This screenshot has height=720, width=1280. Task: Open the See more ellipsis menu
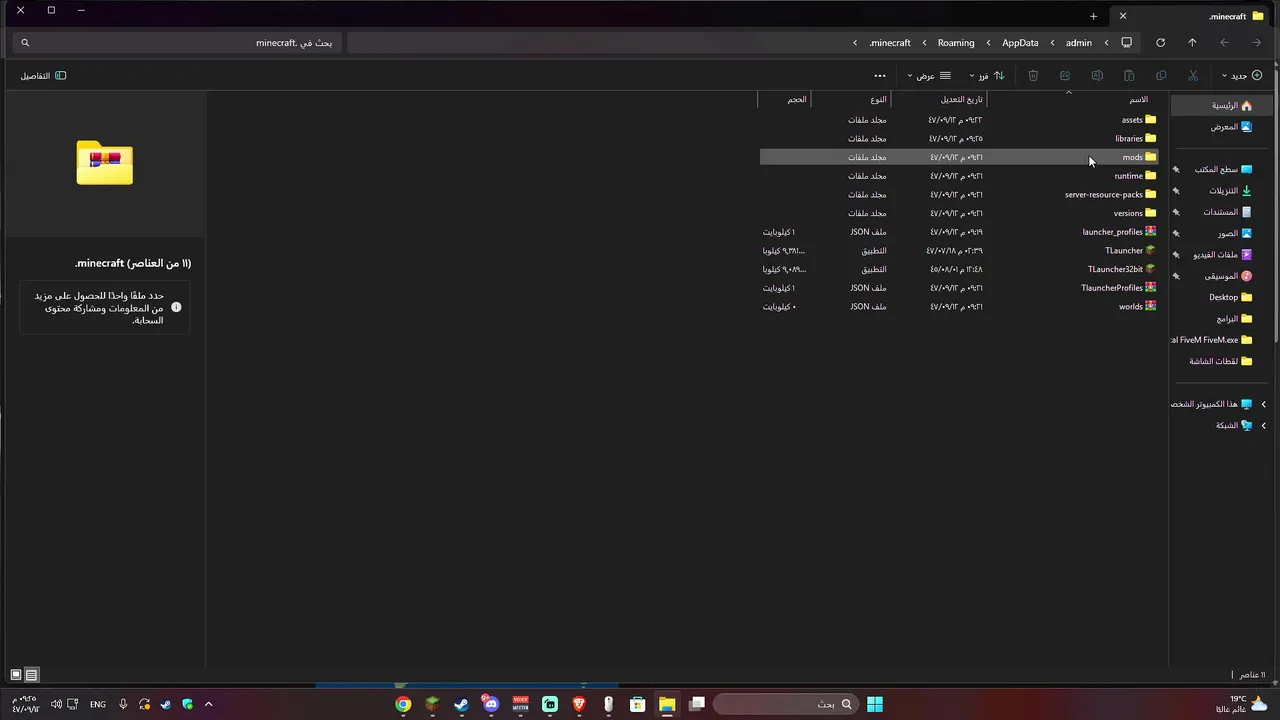pos(880,76)
